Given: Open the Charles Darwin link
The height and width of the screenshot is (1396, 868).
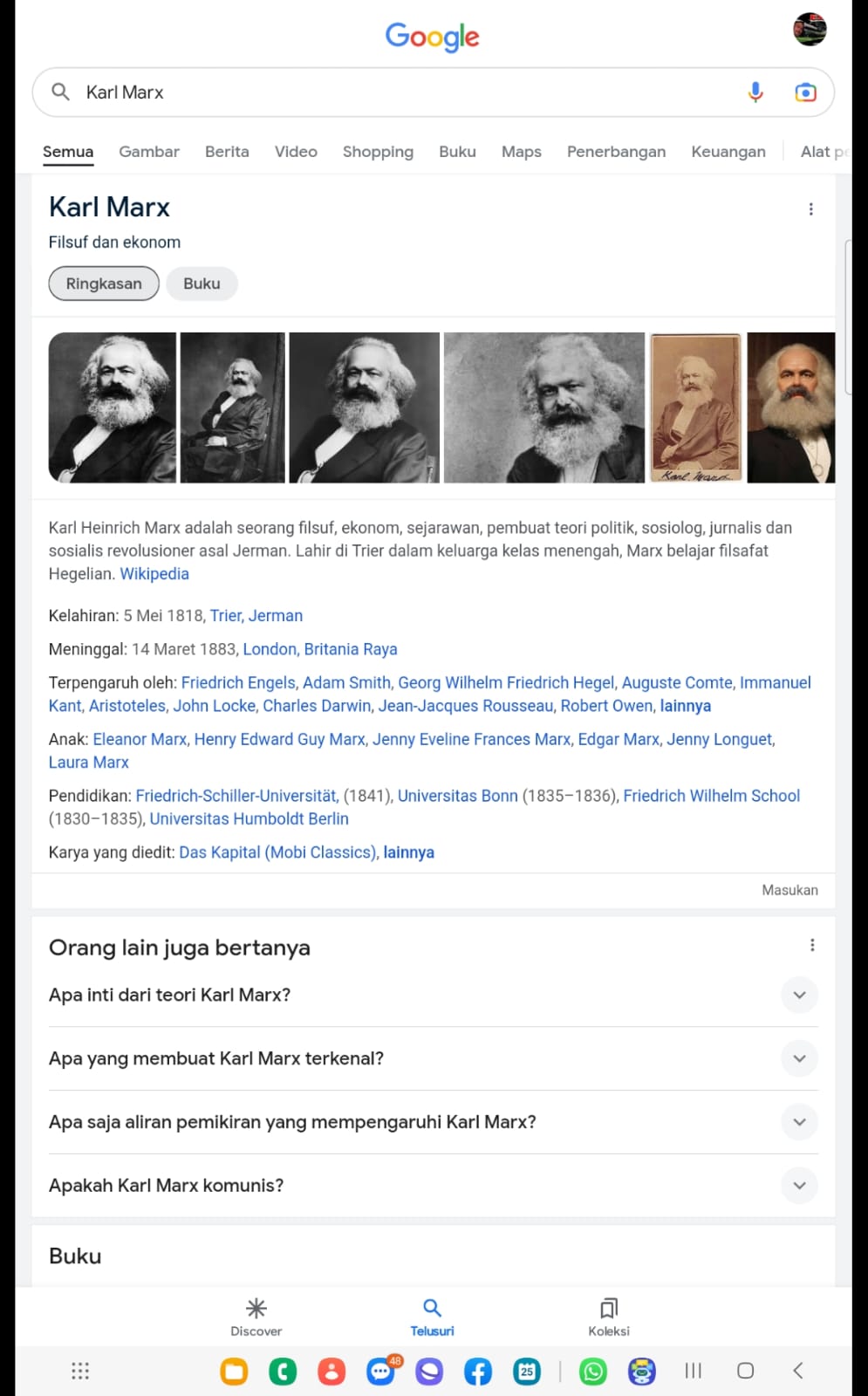Looking at the screenshot, I should point(318,706).
